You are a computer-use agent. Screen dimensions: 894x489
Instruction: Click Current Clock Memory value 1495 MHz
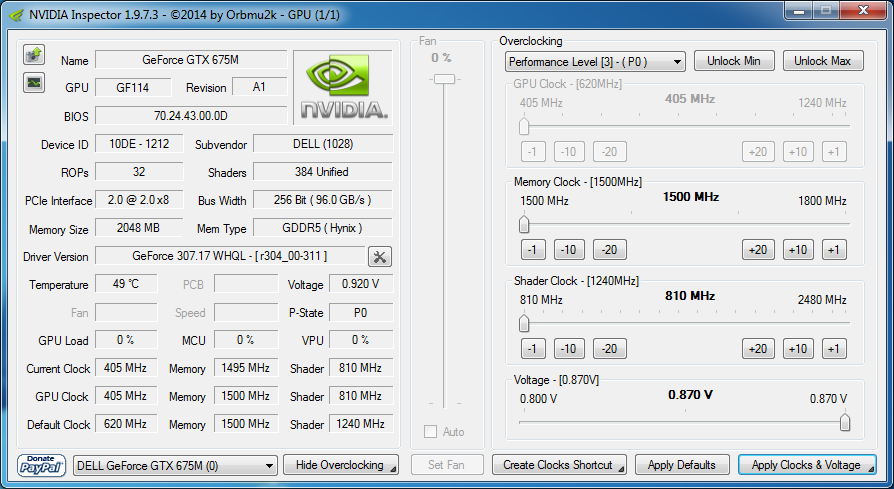246,368
